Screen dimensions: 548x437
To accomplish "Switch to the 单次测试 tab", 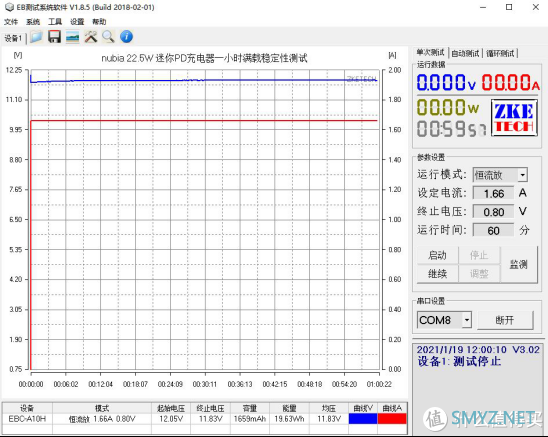I will (430, 52).
